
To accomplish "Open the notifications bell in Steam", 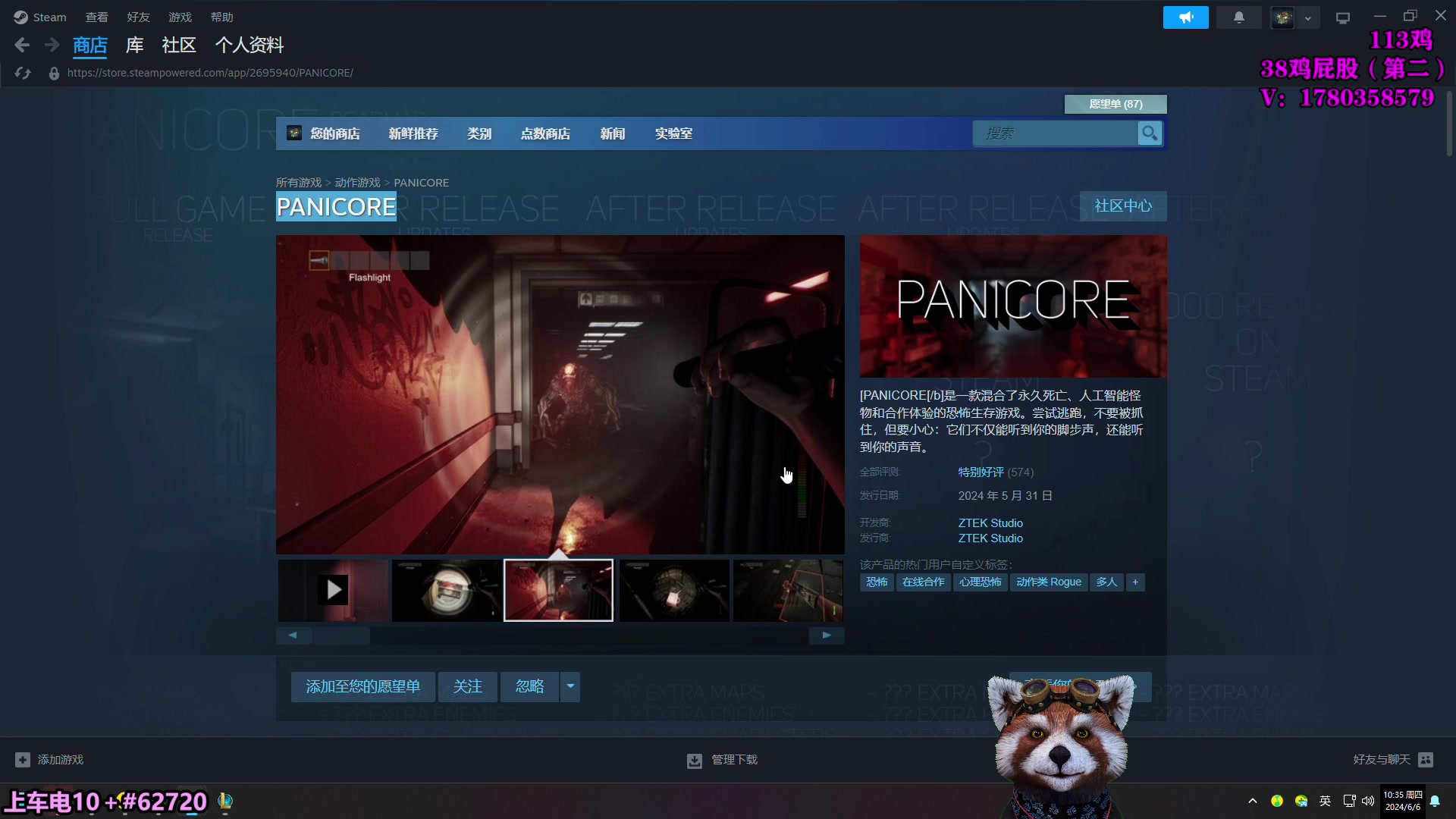I will [1238, 17].
